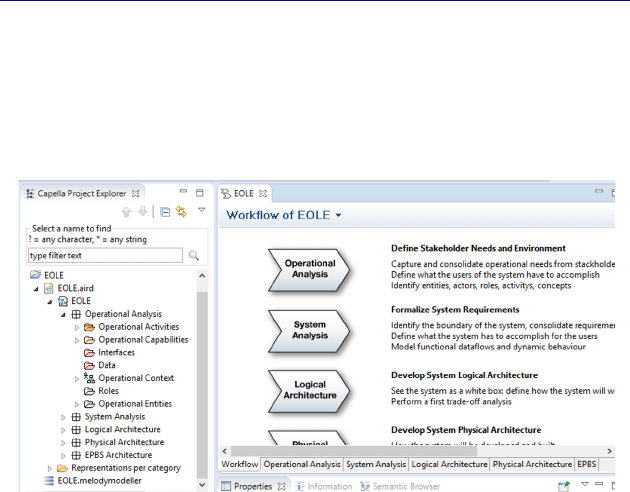Click the Operational Analysis workflow arrow button
Image resolution: width=630 pixels, height=492 pixels.
pos(309,269)
